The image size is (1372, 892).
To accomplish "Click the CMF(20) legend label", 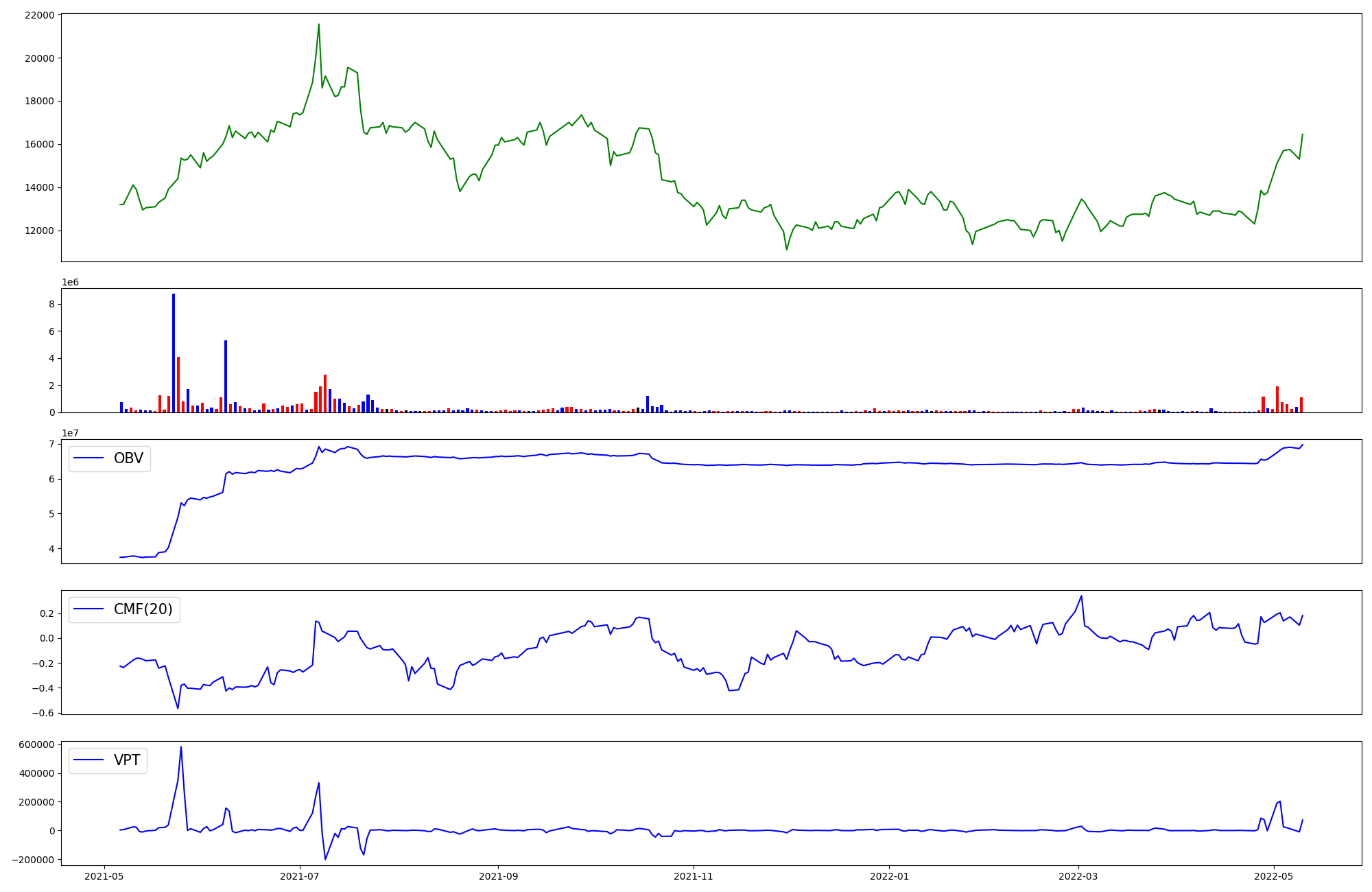I will 143,609.
